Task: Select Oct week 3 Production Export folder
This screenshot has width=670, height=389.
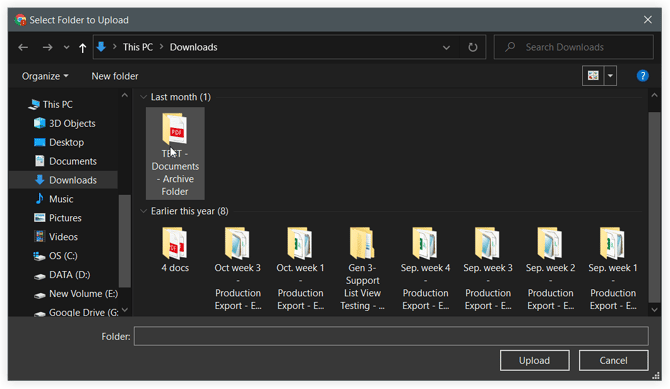Action: pyautogui.click(x=238, y=268)
